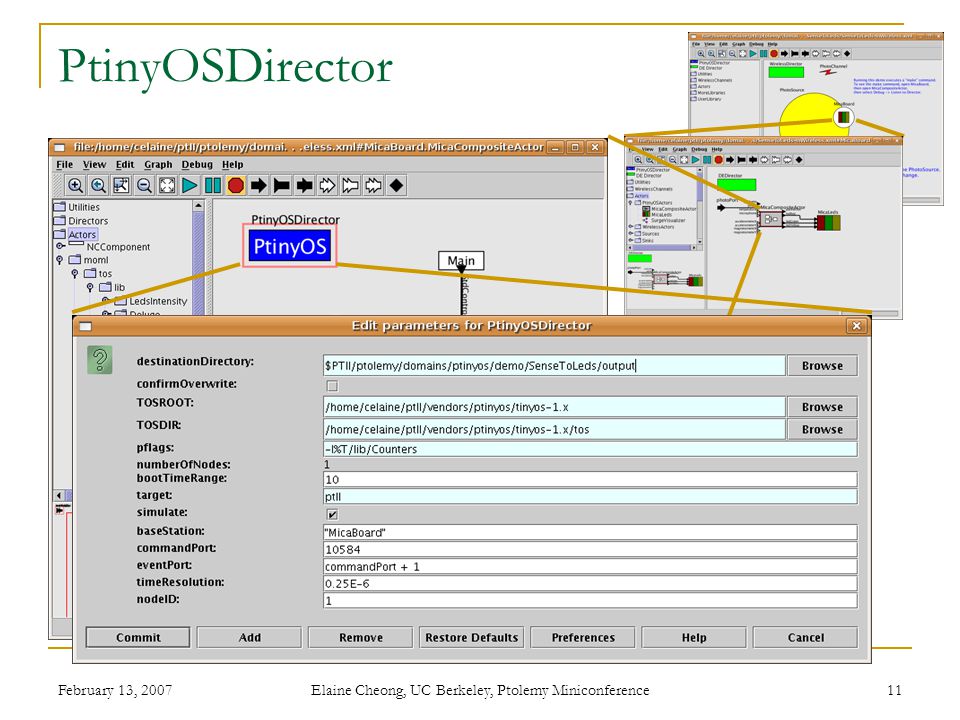Select the Actors folder in the library tree
This screenshot has width=960, height=720.
pos(75,234)
